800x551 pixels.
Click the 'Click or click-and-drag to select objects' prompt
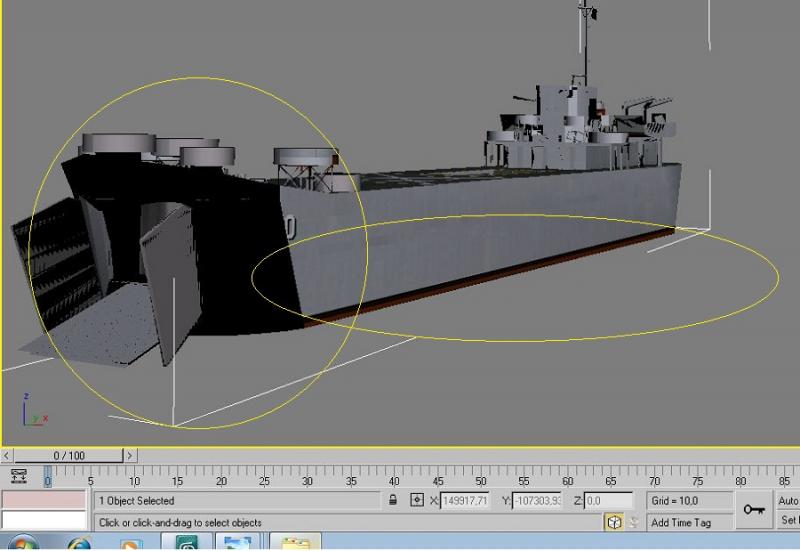180,522
